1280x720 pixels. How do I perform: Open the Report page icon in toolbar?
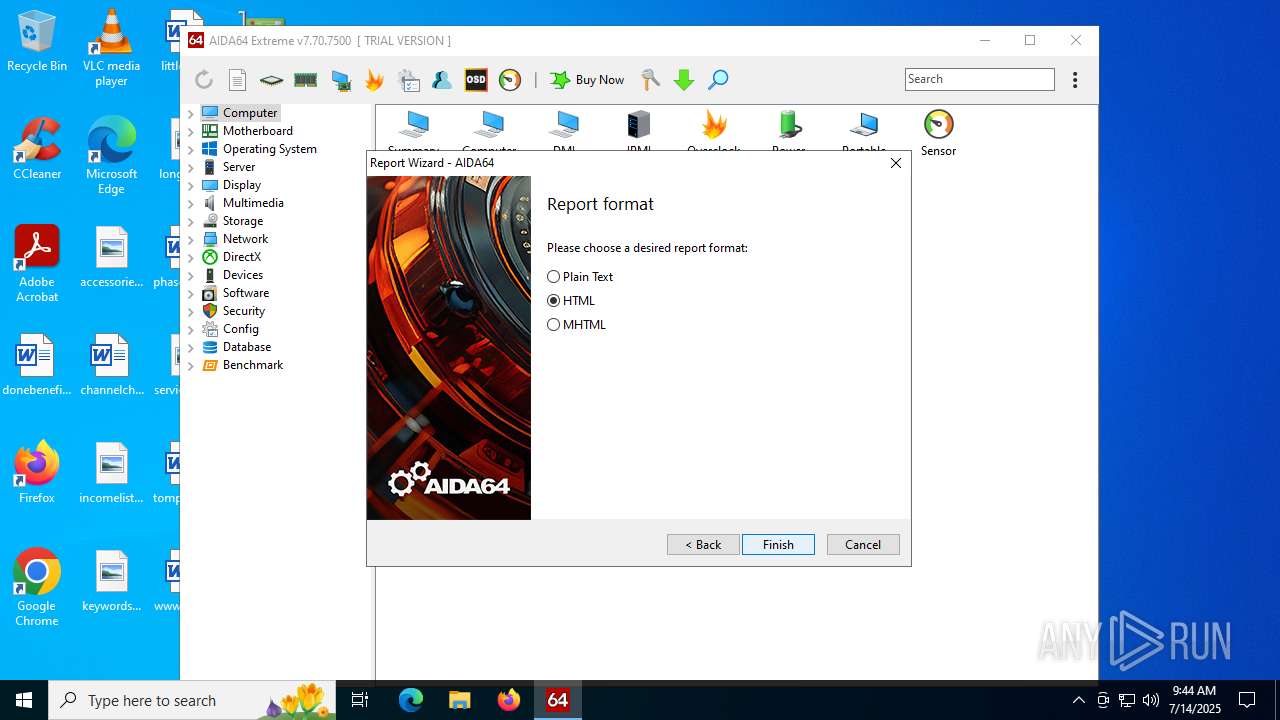pyautogui.click(x=237, y=80)
